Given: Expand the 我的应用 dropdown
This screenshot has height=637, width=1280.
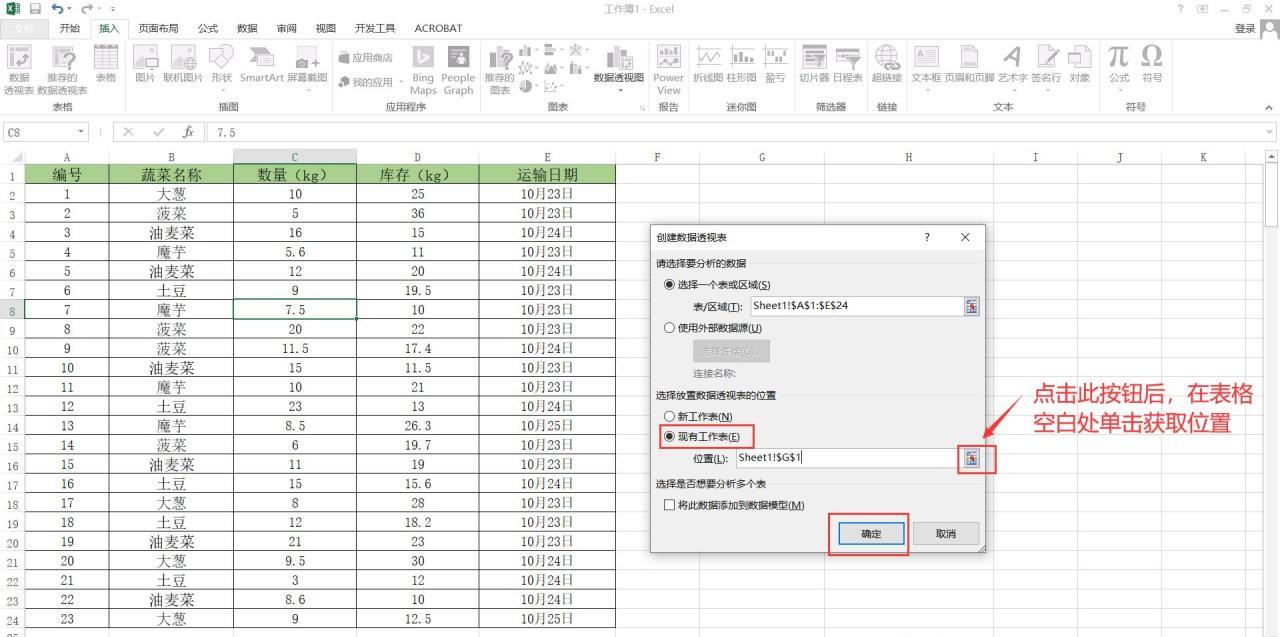Looking at the screenshot, I should click(x=400, y=82).
